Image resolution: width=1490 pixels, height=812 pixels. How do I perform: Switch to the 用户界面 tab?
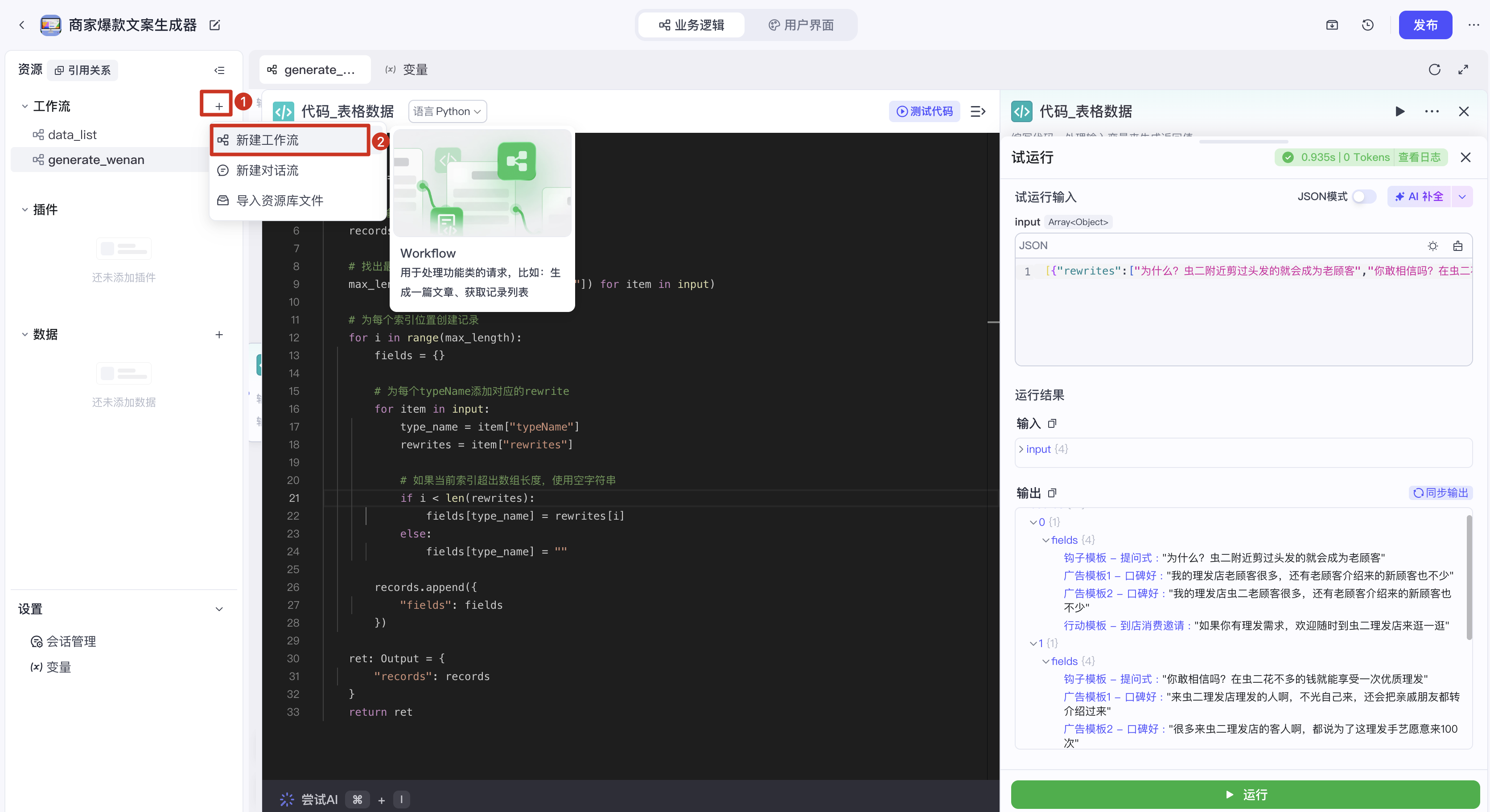(x=801, y=25)
